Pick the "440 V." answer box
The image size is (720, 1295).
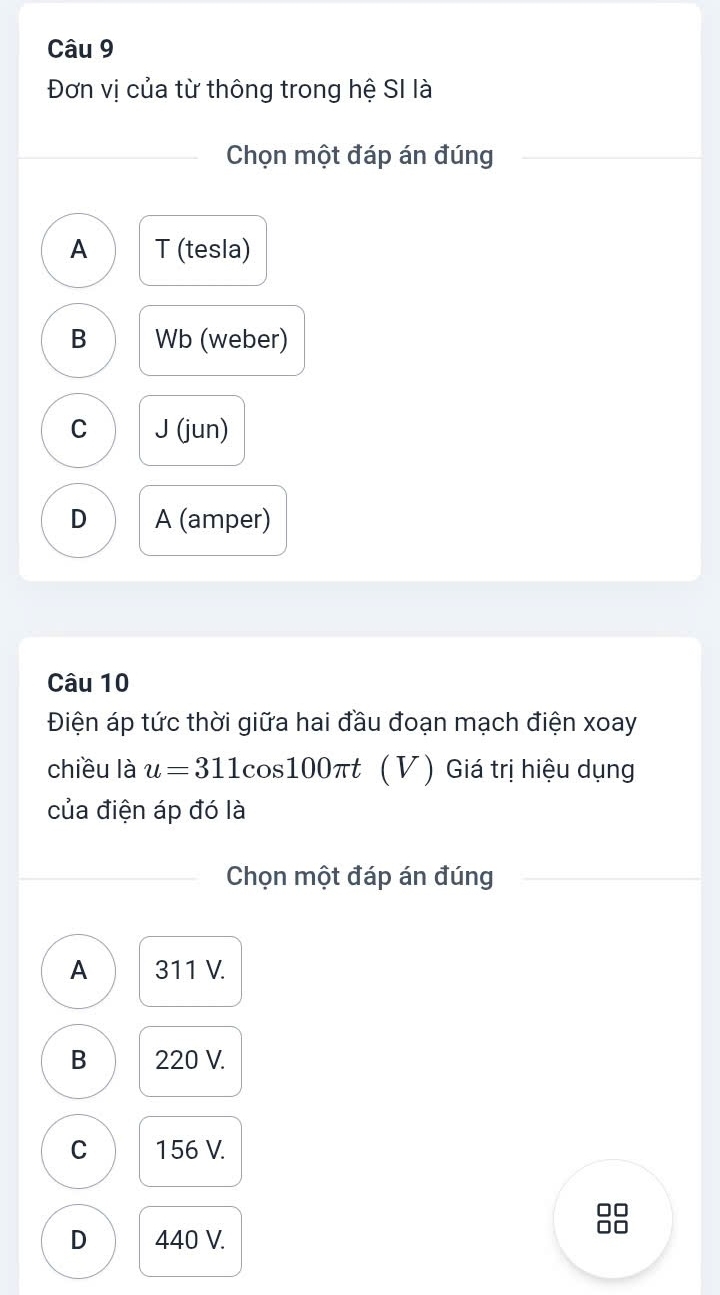[190, 1241]
